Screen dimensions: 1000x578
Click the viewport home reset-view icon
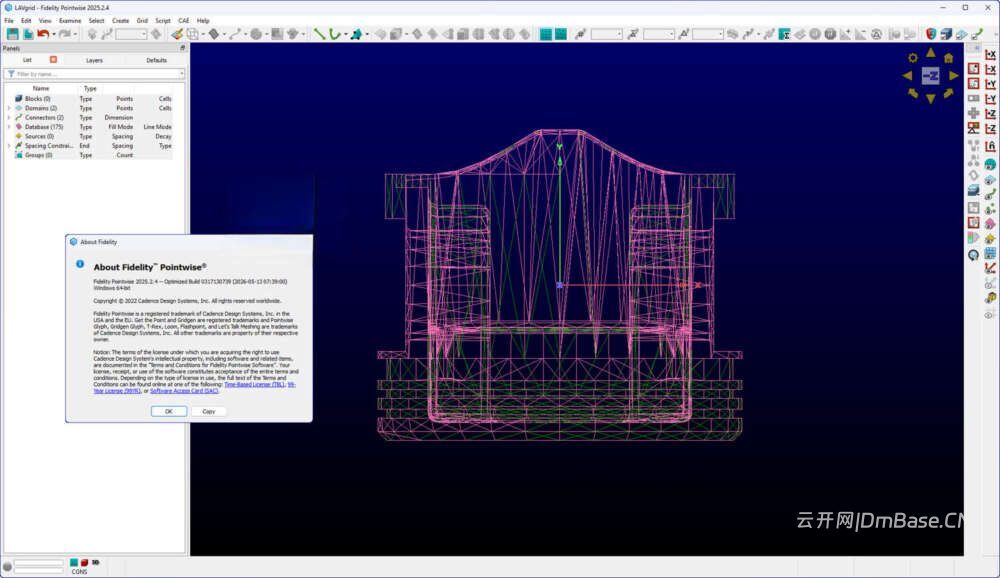tap(949, 58)
